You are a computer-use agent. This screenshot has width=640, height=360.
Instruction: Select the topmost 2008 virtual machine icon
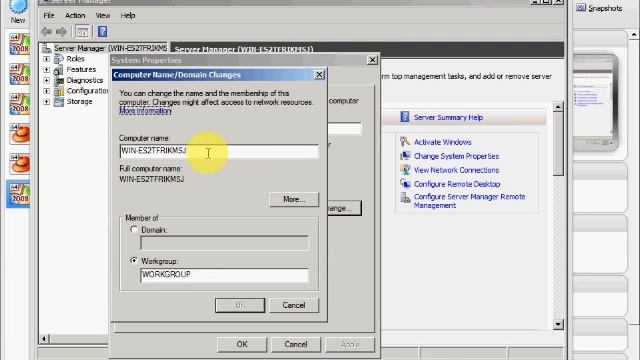[x=19, y=44]
